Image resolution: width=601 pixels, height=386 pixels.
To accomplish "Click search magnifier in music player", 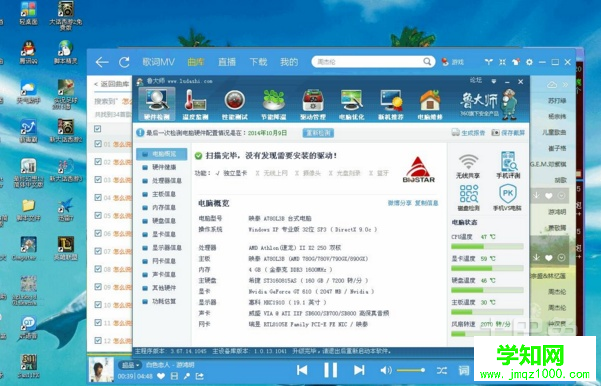I will tap(427, 62).
